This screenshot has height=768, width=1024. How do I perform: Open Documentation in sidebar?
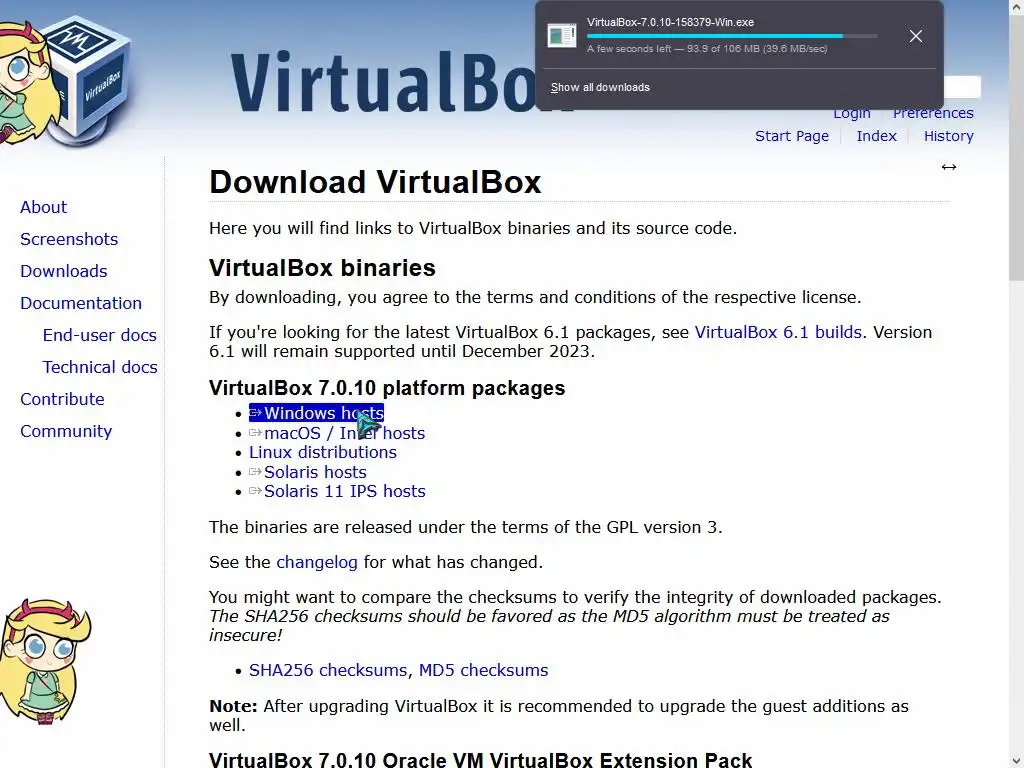(x=81, y=303)
